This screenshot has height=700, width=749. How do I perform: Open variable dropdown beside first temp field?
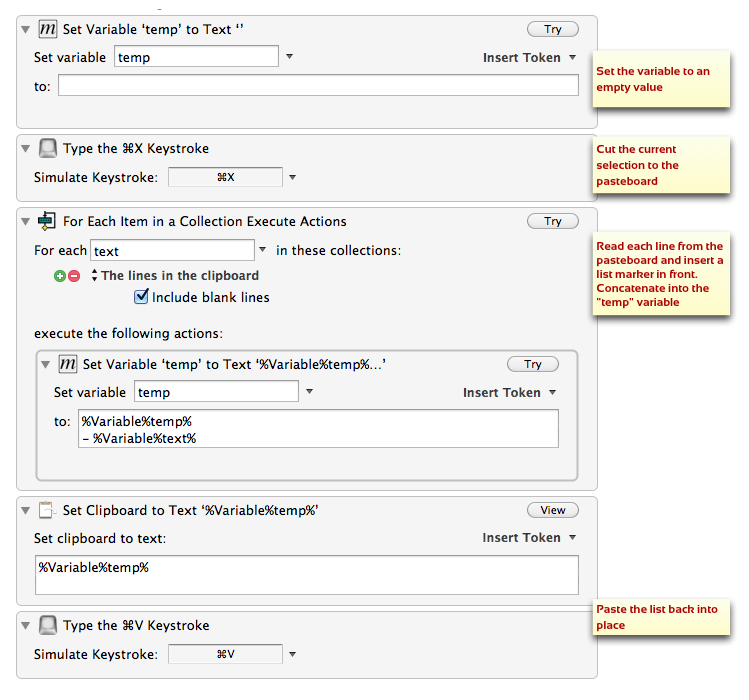289,56
